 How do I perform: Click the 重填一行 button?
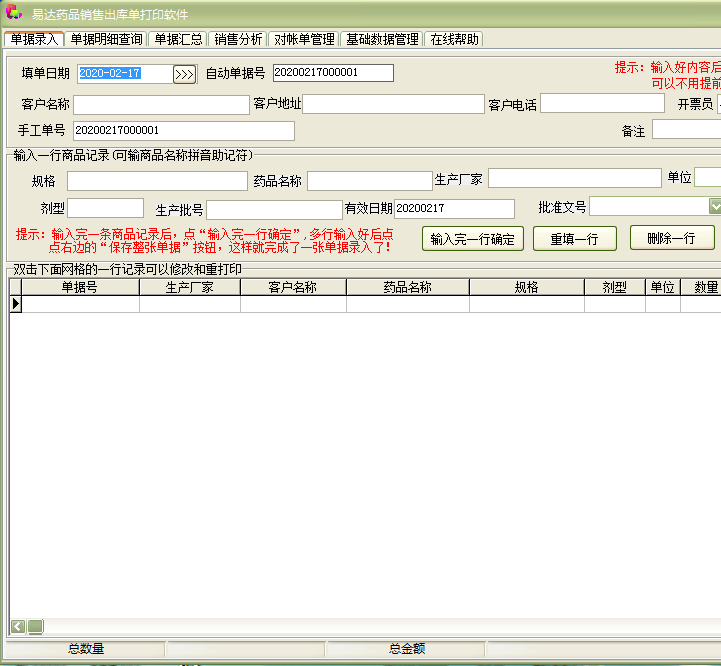[573, 239]
